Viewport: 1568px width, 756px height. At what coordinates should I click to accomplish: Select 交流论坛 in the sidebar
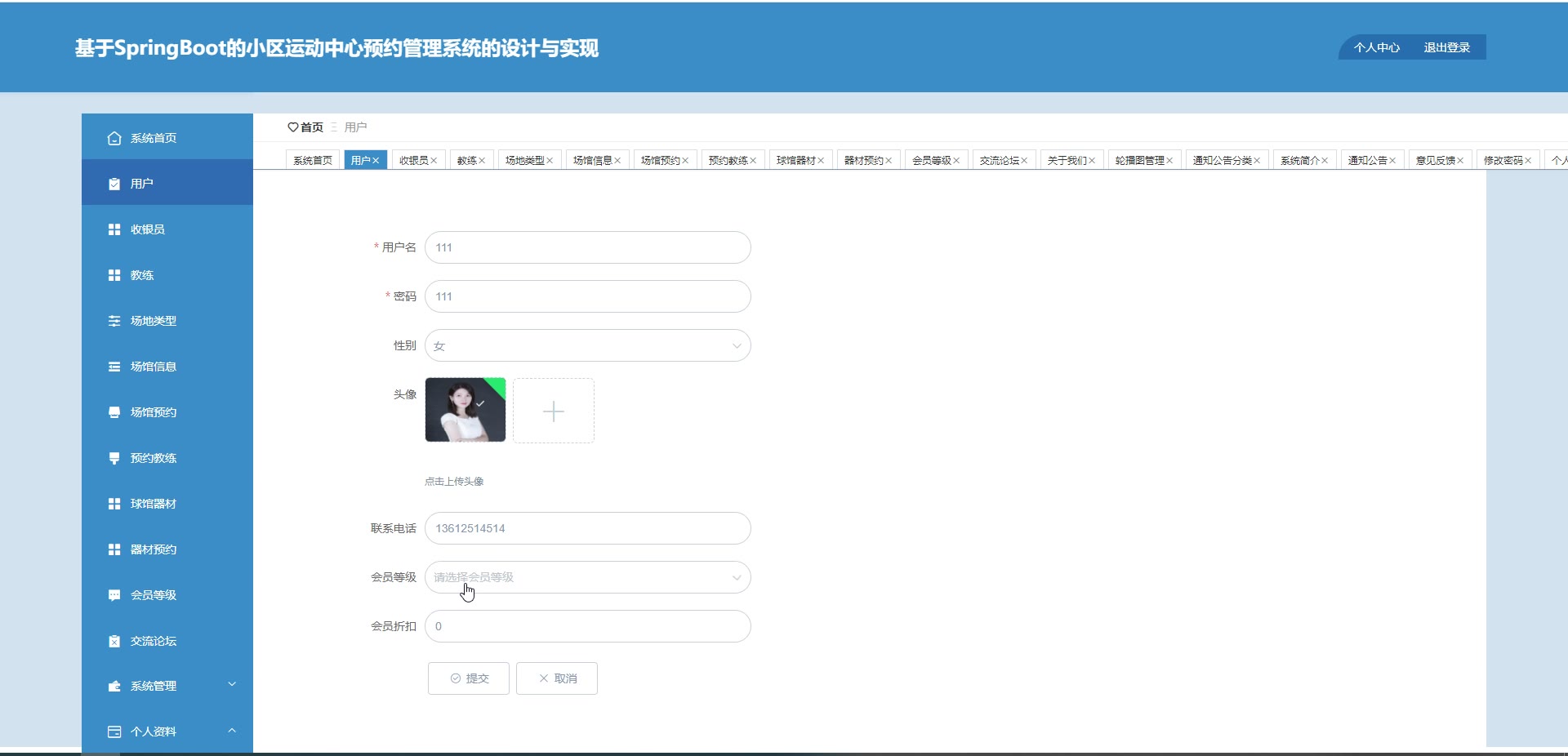[167, 641]
